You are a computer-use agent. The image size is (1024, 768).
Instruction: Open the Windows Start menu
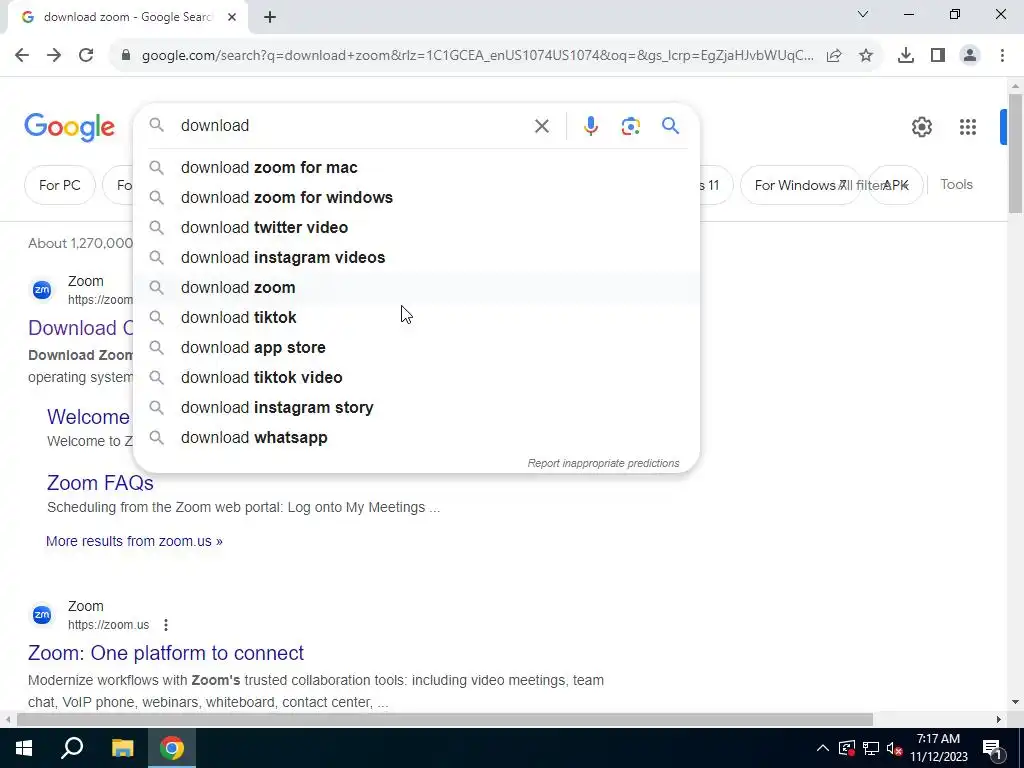pyautogui.click(x=24, y=748)
